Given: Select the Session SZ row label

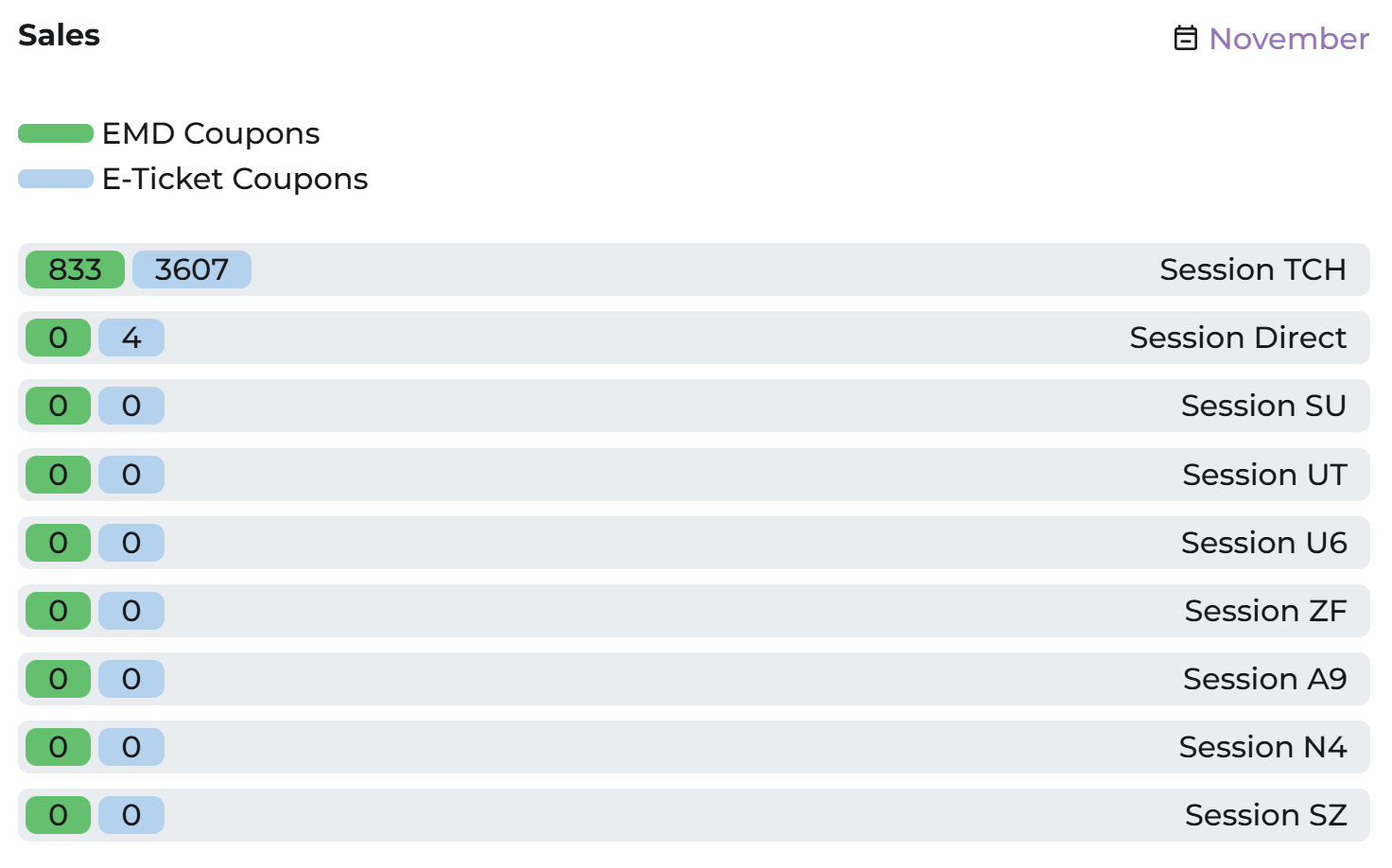Looking at the screenshot, I should pos(1264,815).
